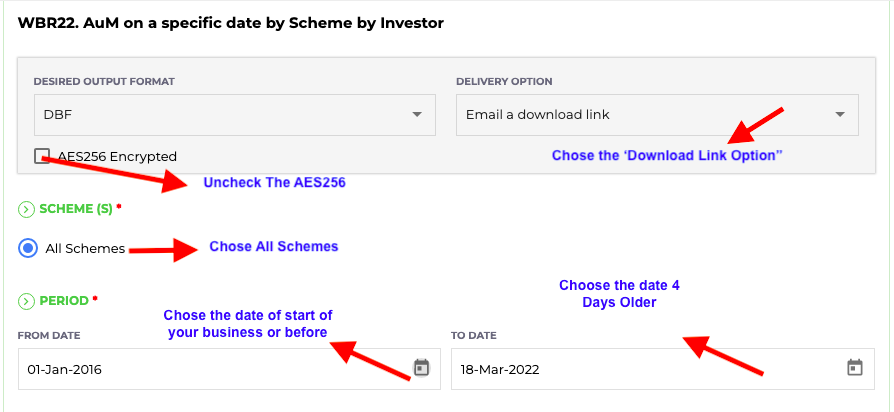Screen dimensions: 894x412
Task: Click the AES256 Encrypted label text
Action: (117, 156)
